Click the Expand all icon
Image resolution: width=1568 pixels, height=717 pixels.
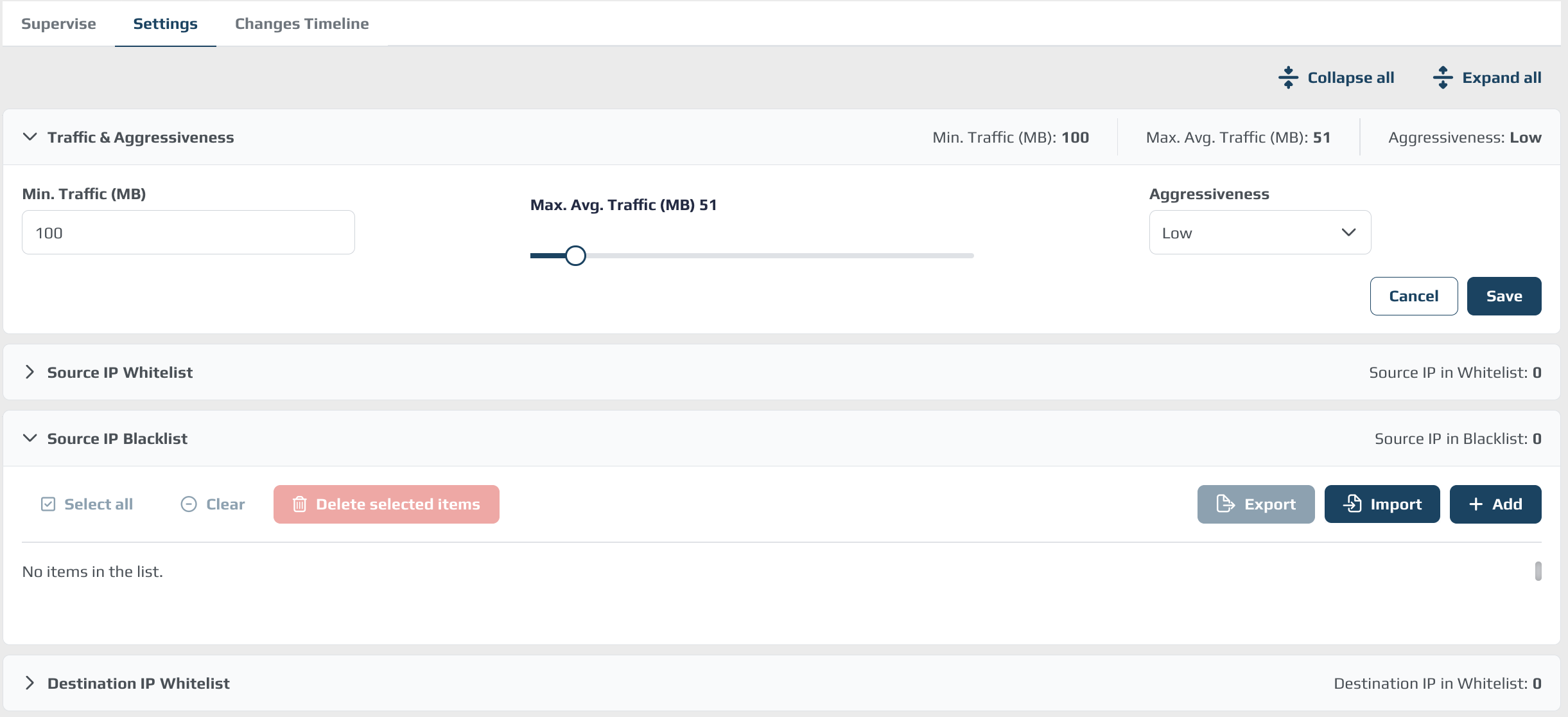1443,78
